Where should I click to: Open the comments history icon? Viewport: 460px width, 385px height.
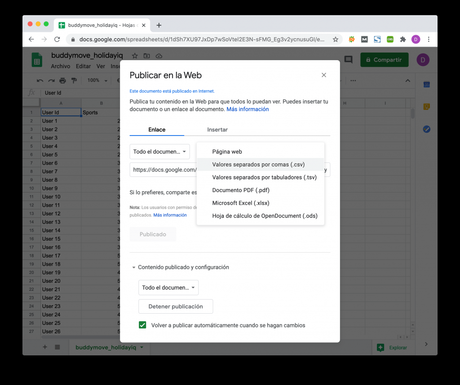pyautogui.click(x=348, y=60)
